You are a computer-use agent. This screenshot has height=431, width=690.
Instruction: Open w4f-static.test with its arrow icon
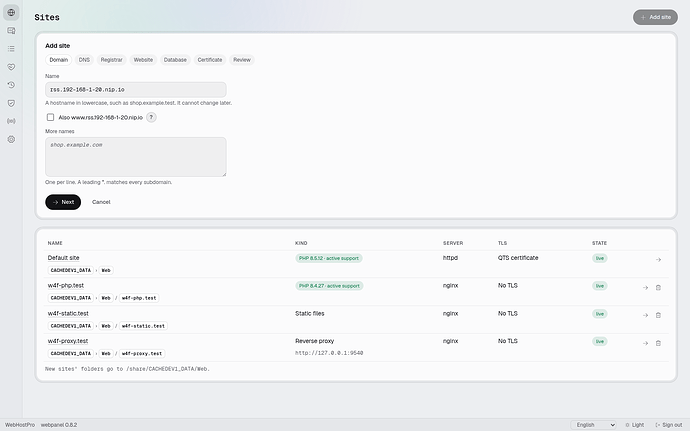tap(645, 315)
